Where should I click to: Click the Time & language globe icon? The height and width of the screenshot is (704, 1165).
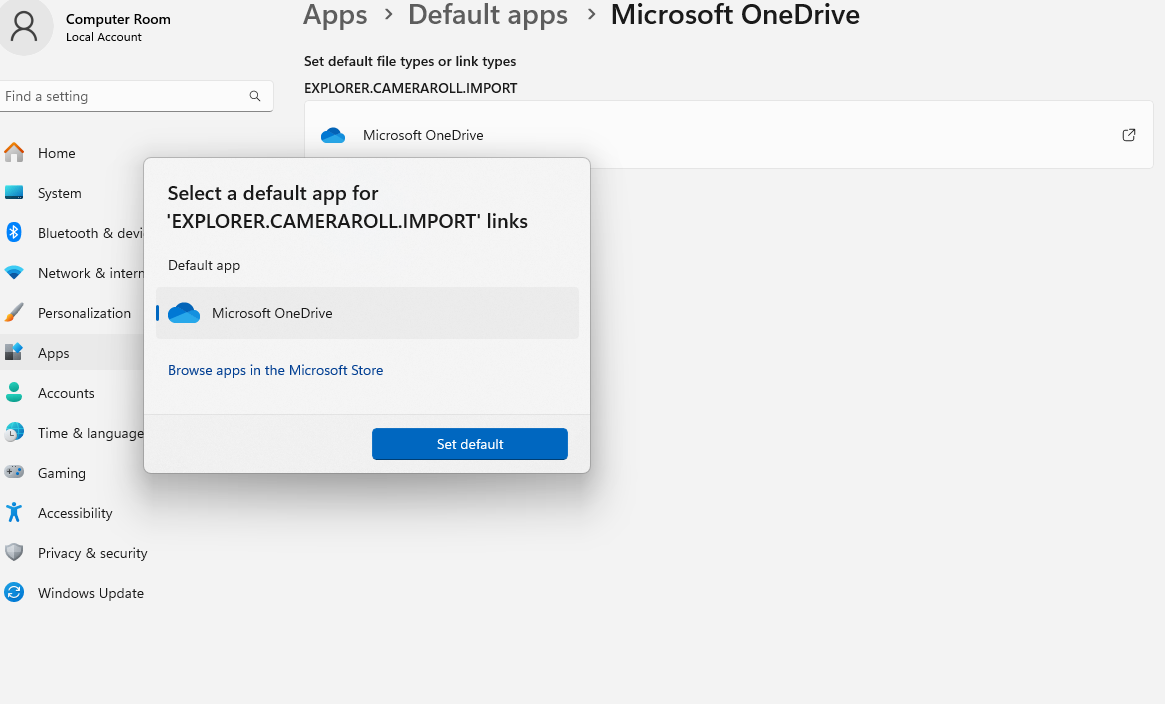[14, 432]
